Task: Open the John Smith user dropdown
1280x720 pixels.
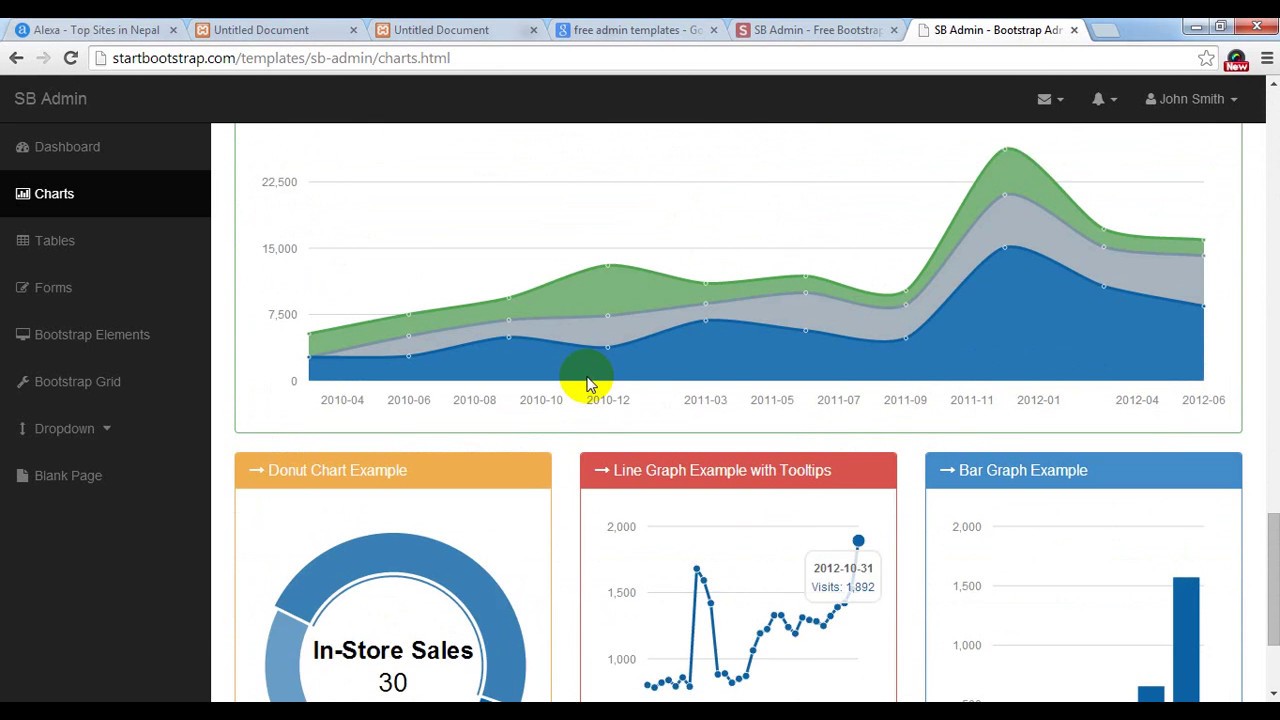Action: click(x=1192, y=99)
